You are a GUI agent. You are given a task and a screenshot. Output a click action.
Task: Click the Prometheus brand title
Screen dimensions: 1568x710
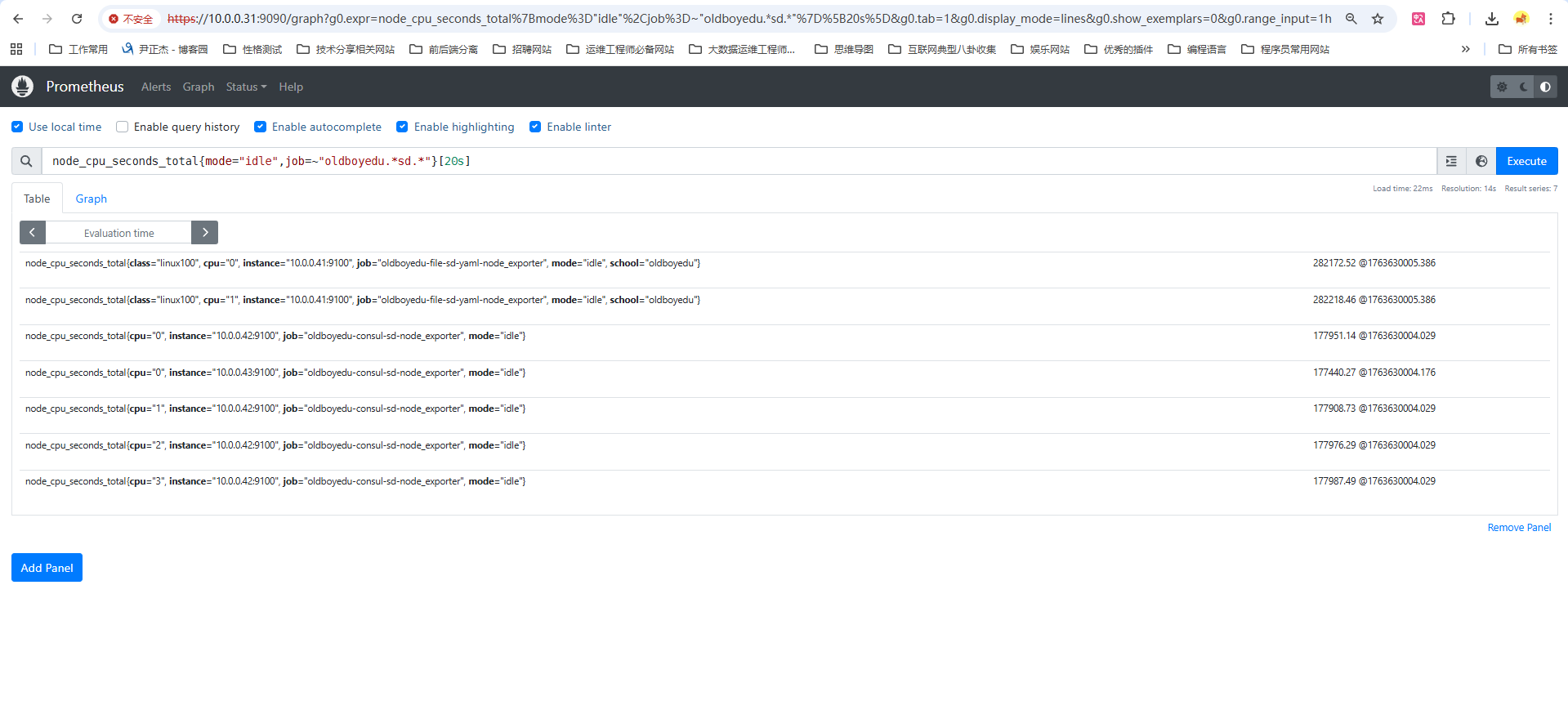(x=85, y=87)
